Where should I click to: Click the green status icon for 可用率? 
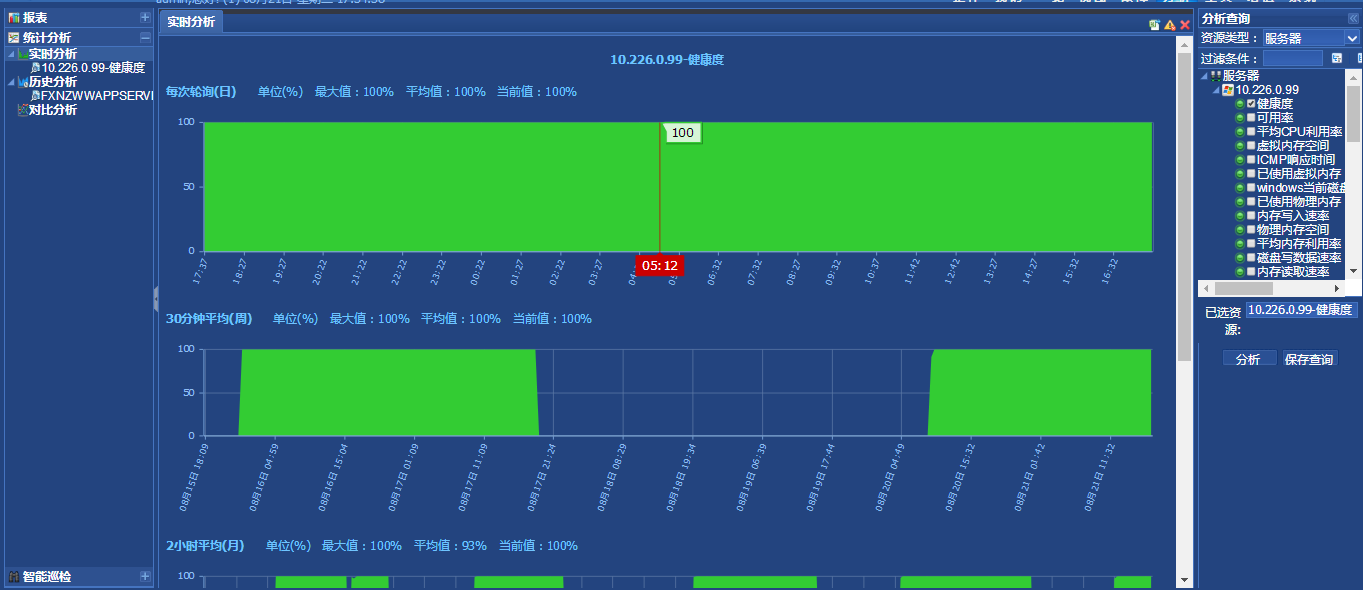pyautogui.click(x=1240, y=117)
